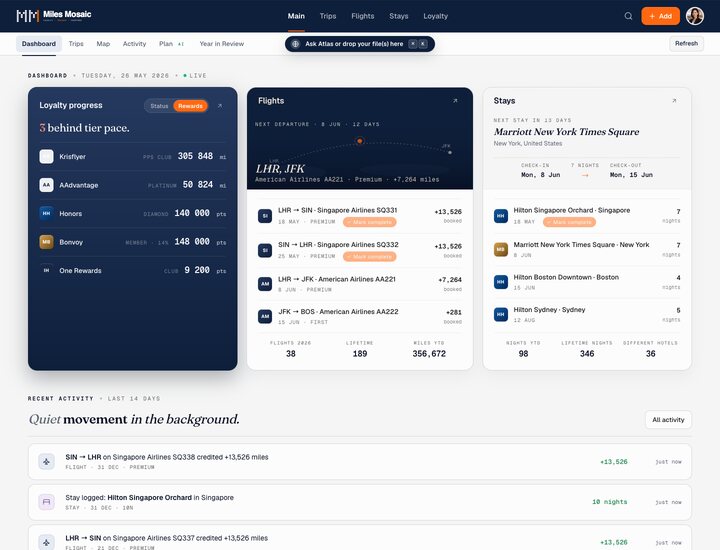The height and width of the screenshot is (550, 720).
Task: Click the Bonvoy MB icon in loyalty list
Action: pos(46,242)
